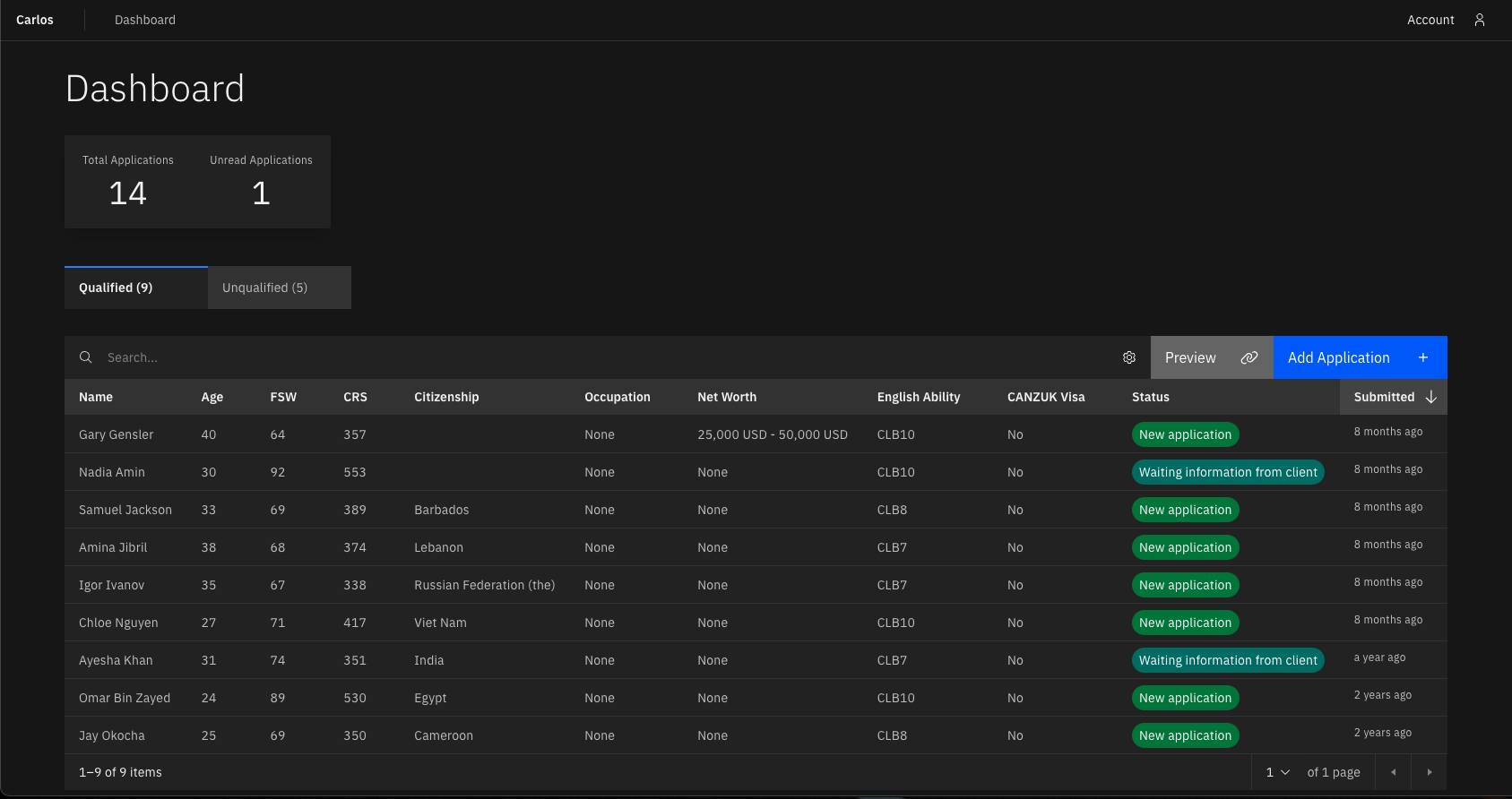
Task: Open Dashboard in the top navigation
Action: [145, 20]
